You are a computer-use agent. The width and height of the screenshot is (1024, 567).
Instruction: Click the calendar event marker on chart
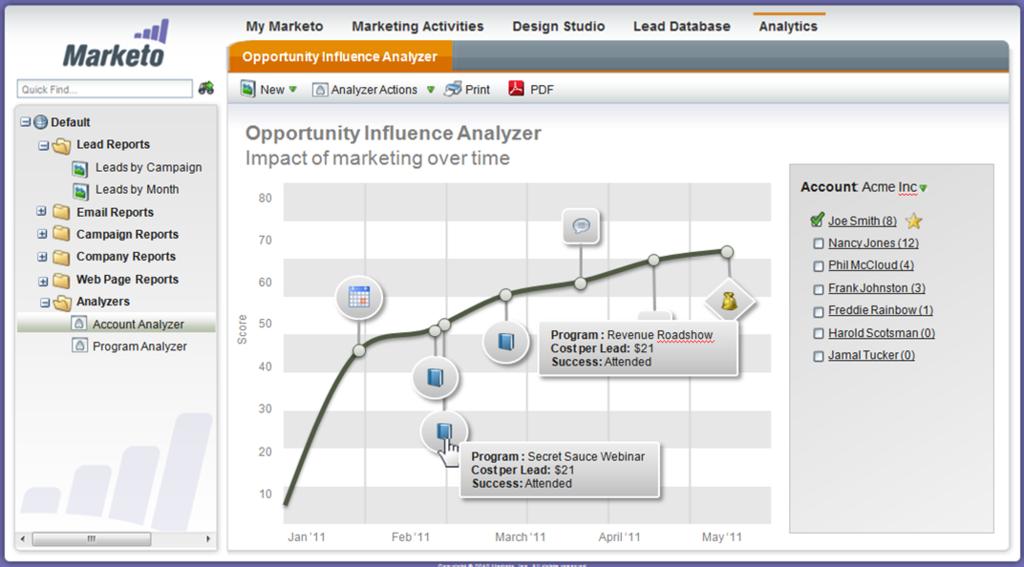359,297
